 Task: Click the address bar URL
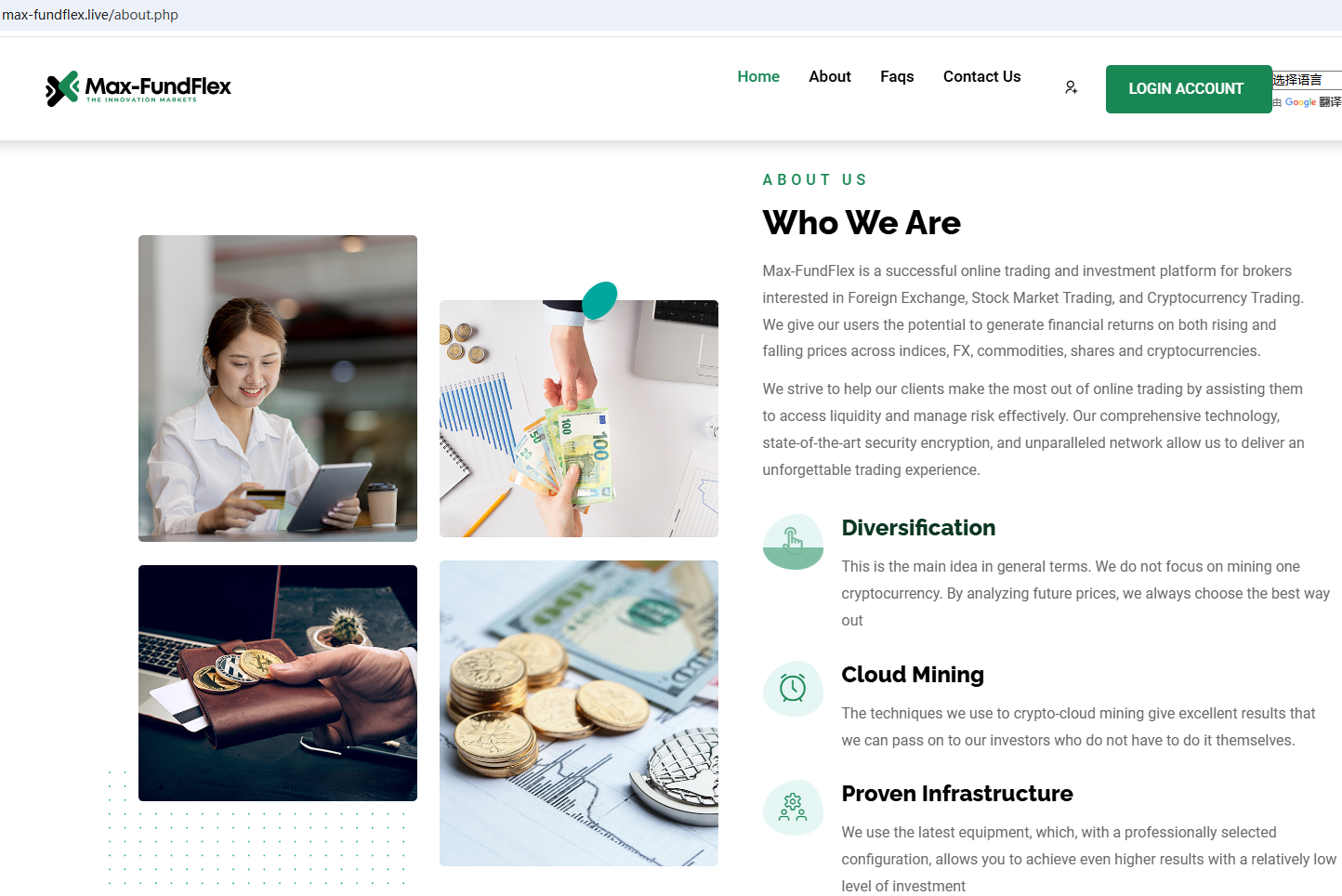90,15
